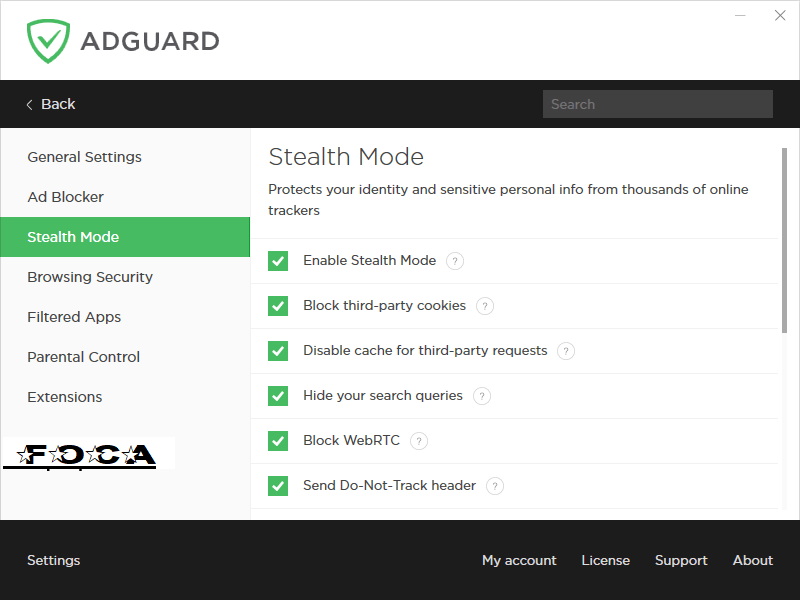Screen dimensions: 800x600
Task: Open Parental Control settings
Action: (x=125, y=357)
